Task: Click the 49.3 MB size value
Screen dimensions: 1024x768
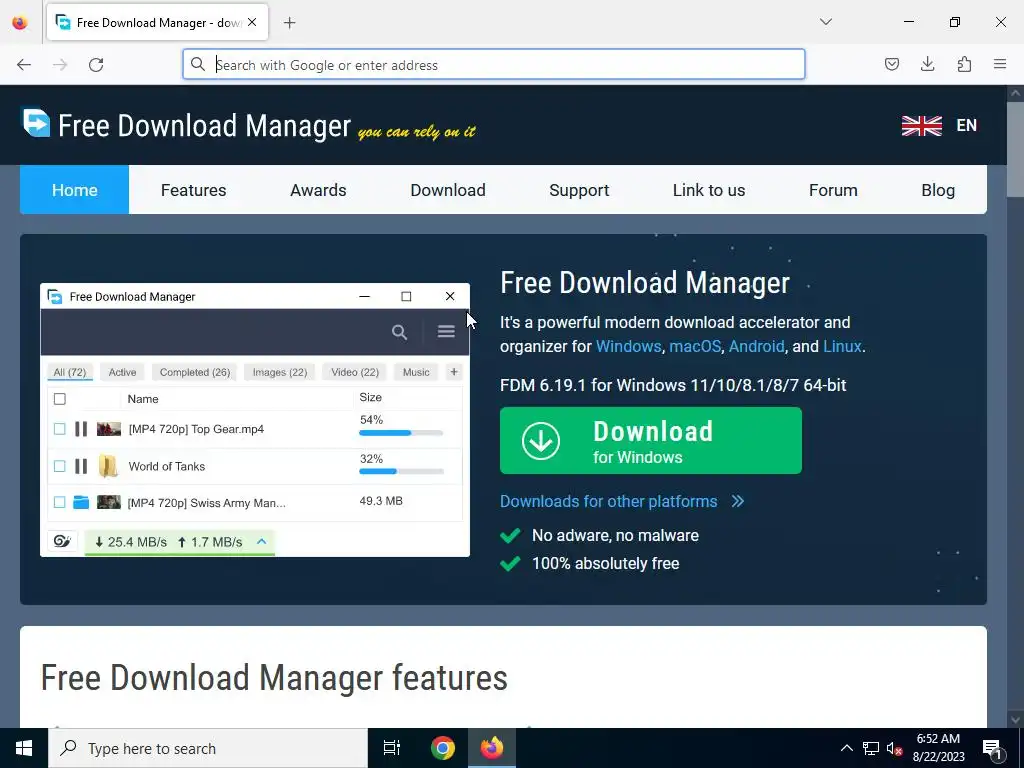Action: click(x=381, y=501)
